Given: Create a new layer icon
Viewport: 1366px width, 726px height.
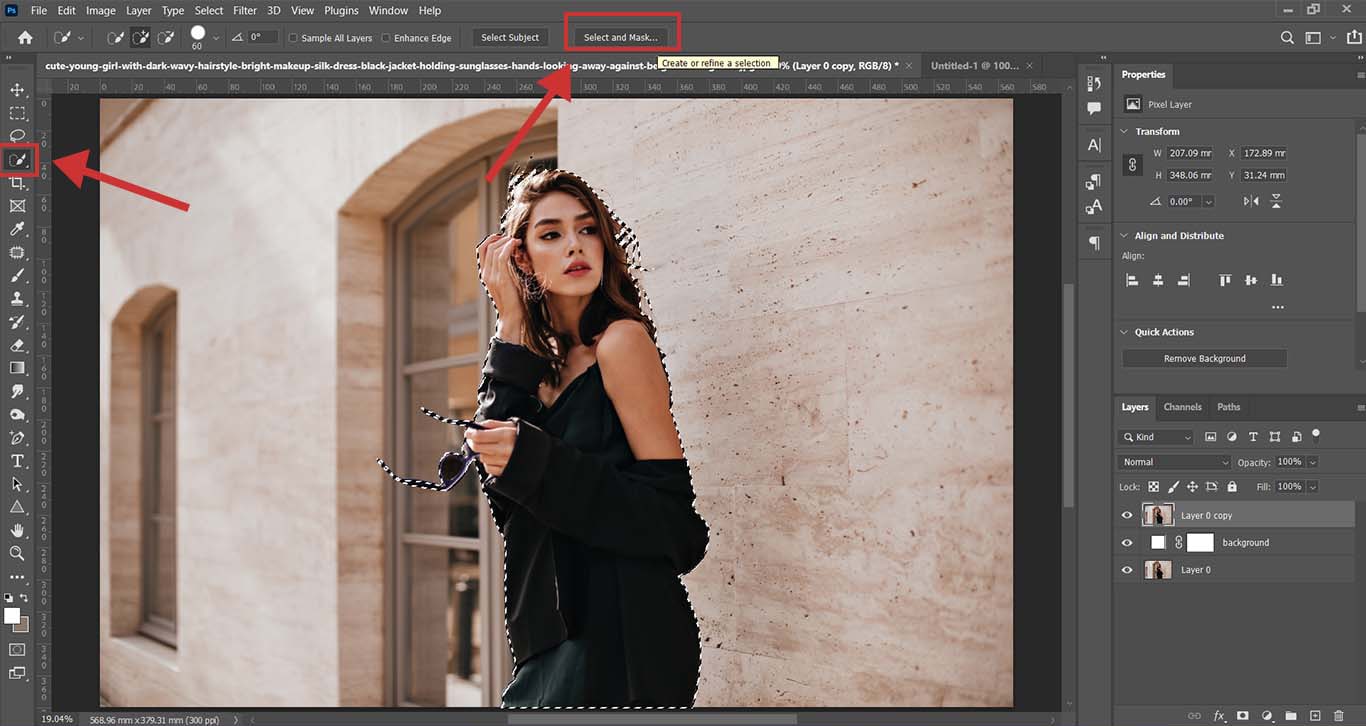Looking at the screenshot, I should pyautogui.click(x=1315, y=716).
